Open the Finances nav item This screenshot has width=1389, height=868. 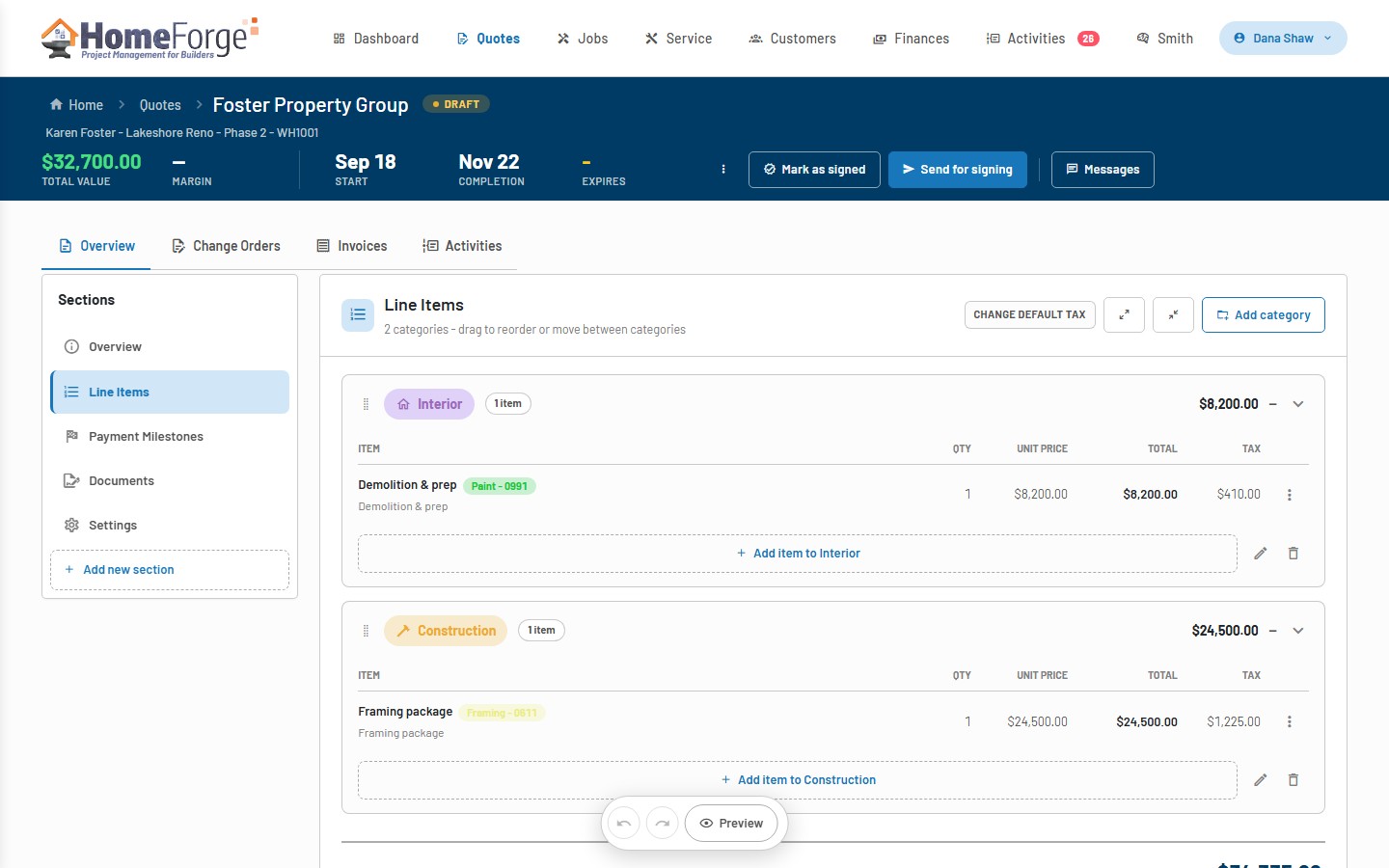(912, 39)
